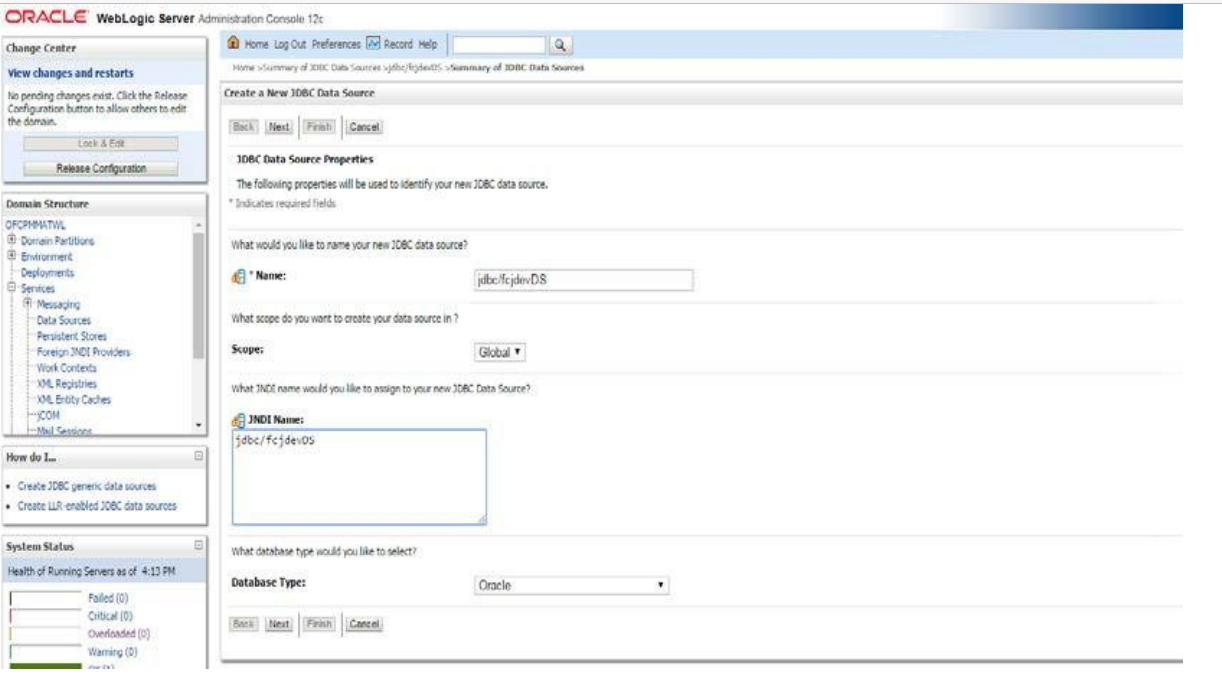Viewport: 1222px width, 679px height.
Task: Collapse the System Status panel
Action: 198,546
